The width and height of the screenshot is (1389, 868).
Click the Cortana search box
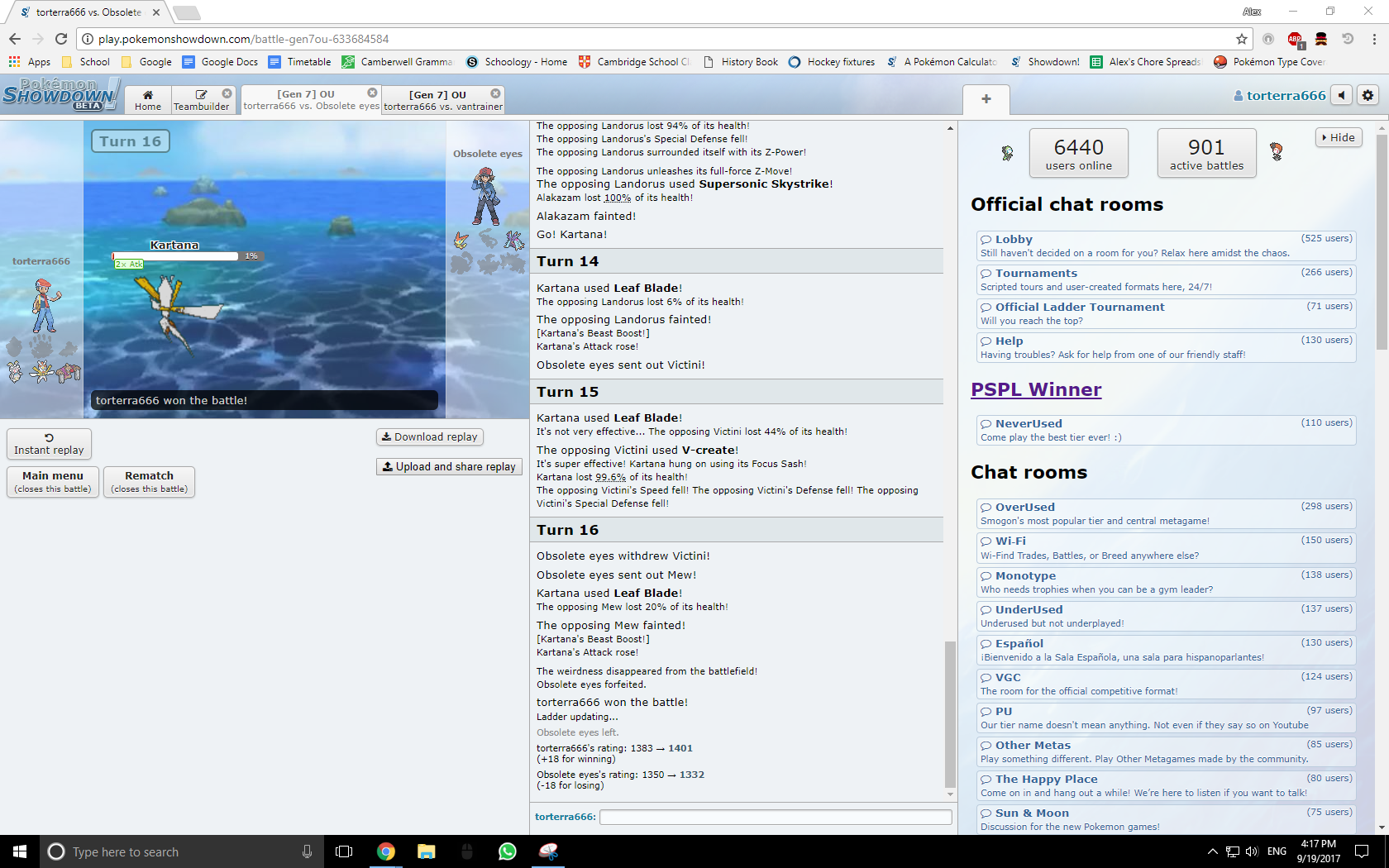tap(180, 851)
